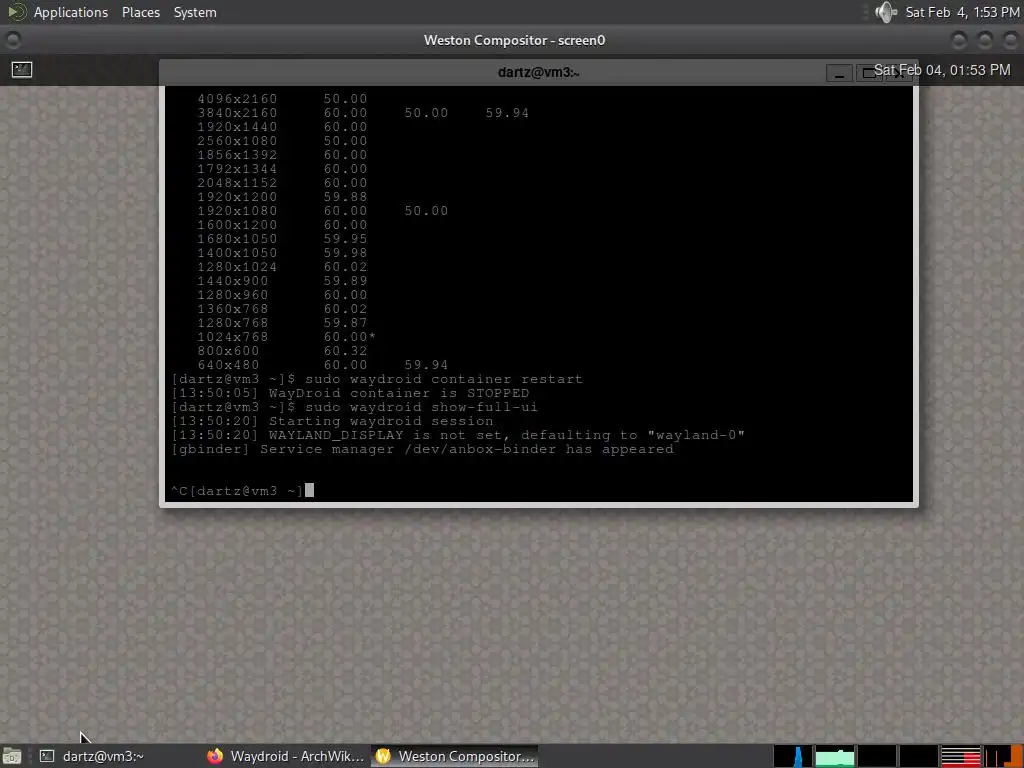
Task: Click Show Desktop icon in bottom taskbar
Action: pyautogui.click(x=12, y=756)
